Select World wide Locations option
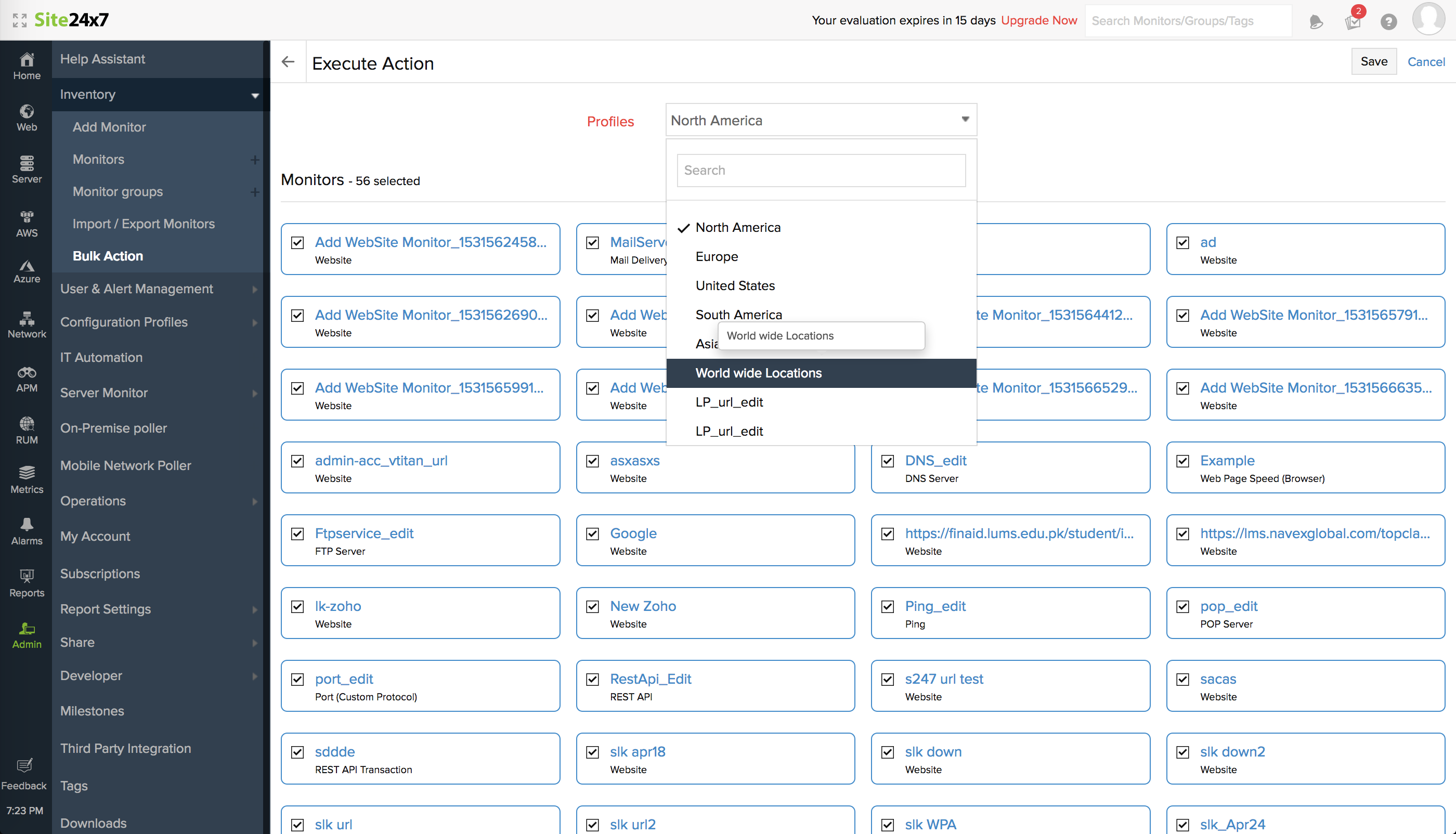This screenshot has width=1456, height=834. [758, 373]
